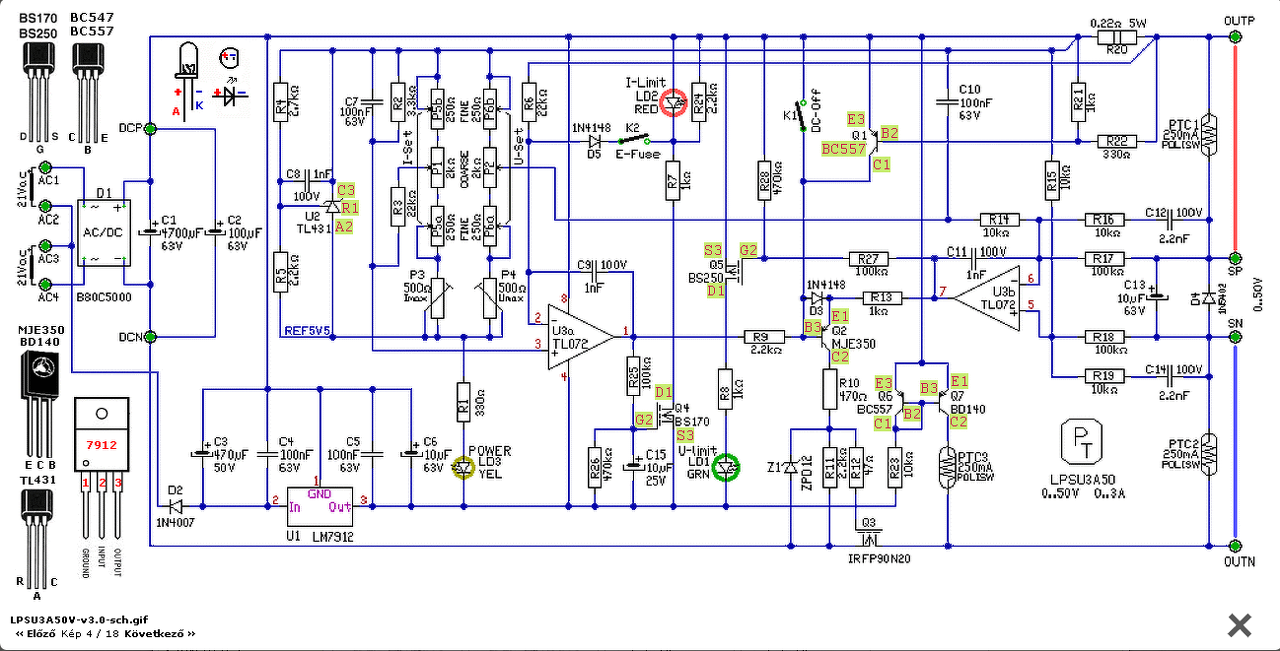
Task: Click the red I-Limit LD2 LED symbol
Action: (674, 103)
